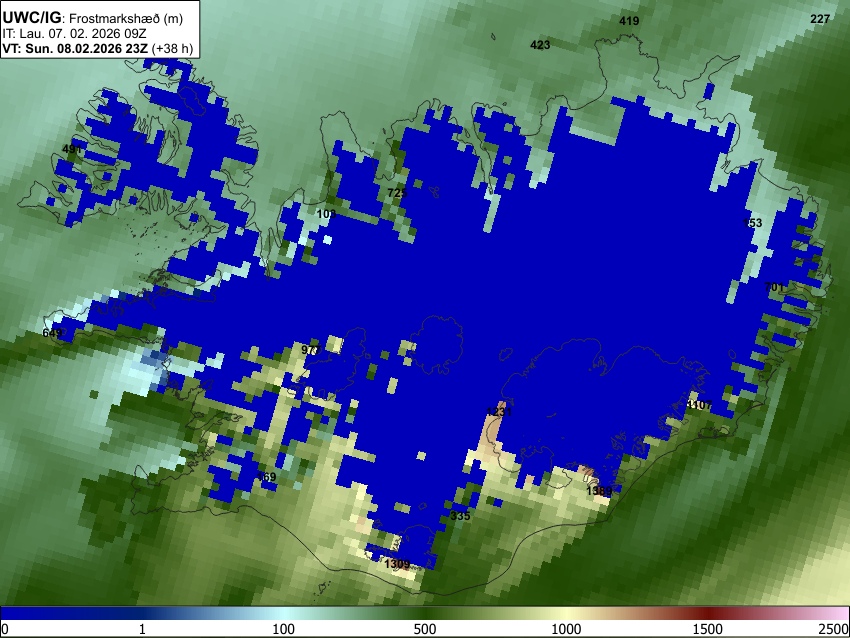Click the map value 701

(x=774, y=287)
